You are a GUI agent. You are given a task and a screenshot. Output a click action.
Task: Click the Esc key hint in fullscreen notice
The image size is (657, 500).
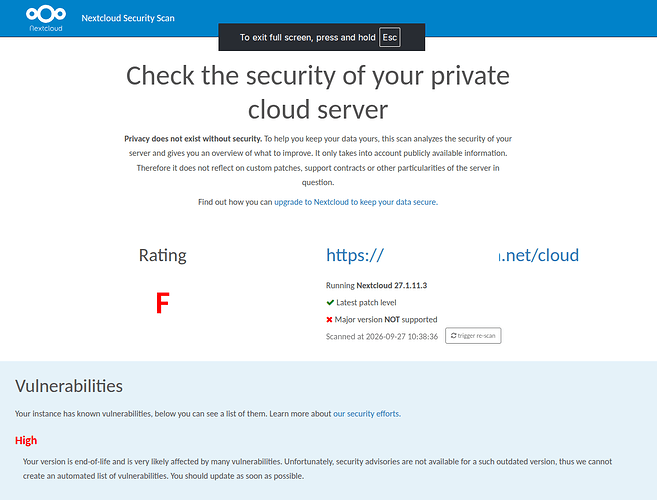click(x=389, y=37)
